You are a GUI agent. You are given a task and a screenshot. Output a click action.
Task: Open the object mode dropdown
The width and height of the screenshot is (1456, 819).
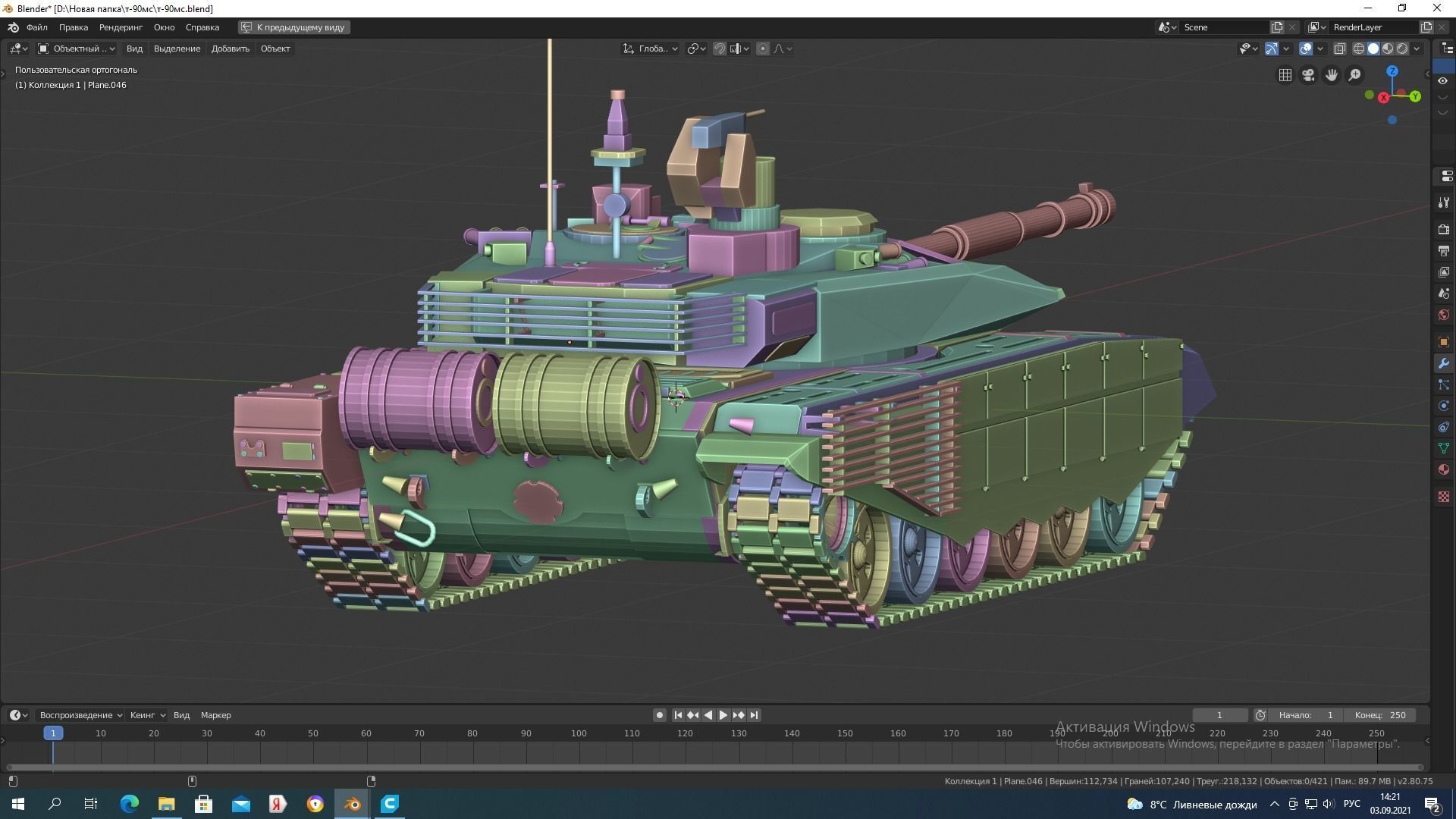pyautogui.click(x=76, y=49)
